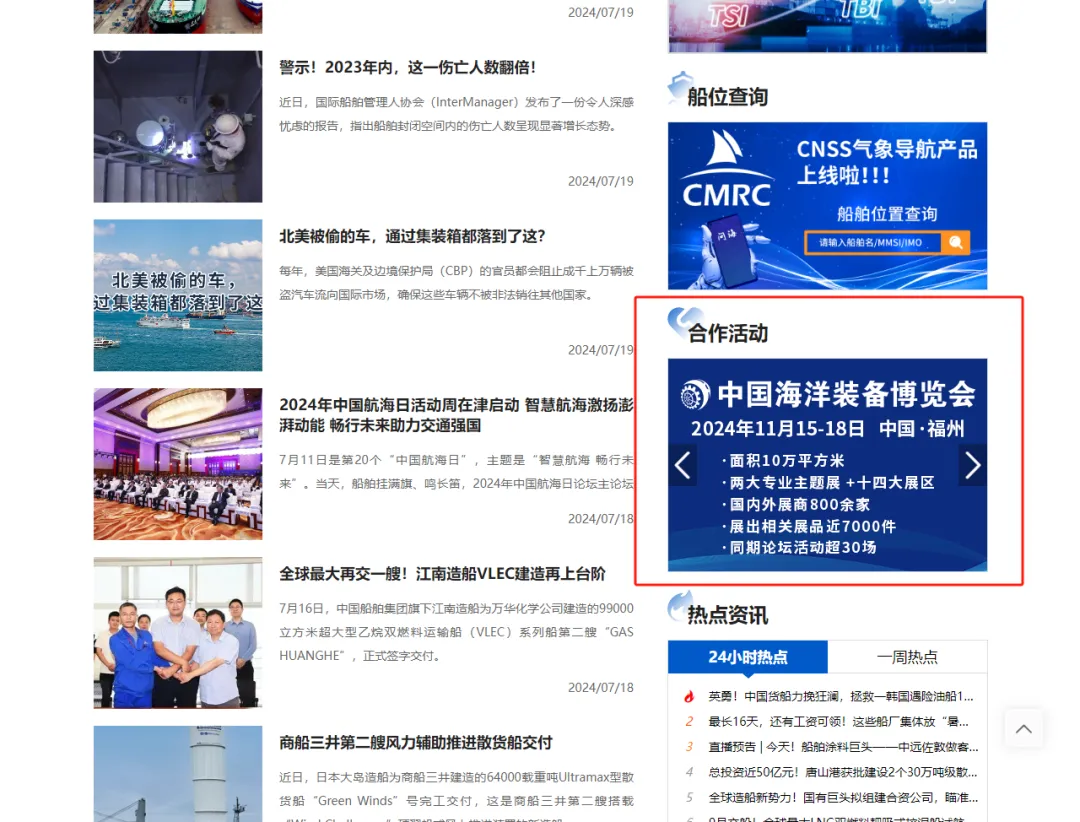Click the handshake group photo thumbnail
This screenshot has height=822, width=1080.
click(178, 633)
